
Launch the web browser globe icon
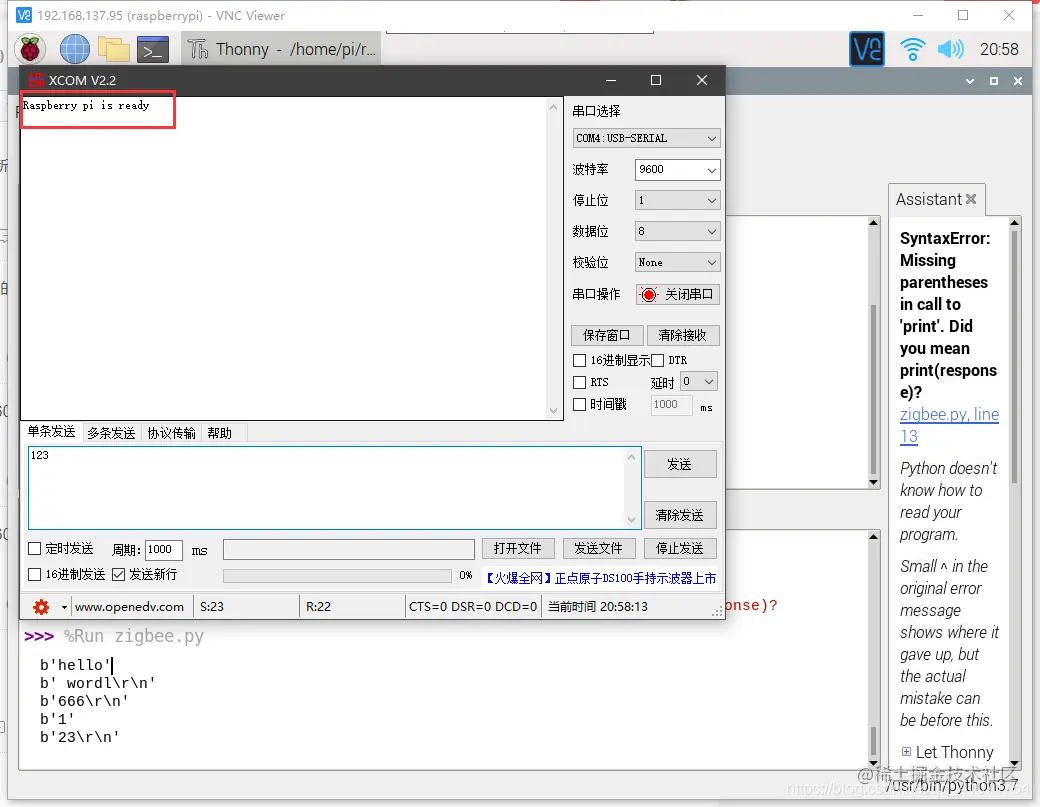tap(74, 50)
